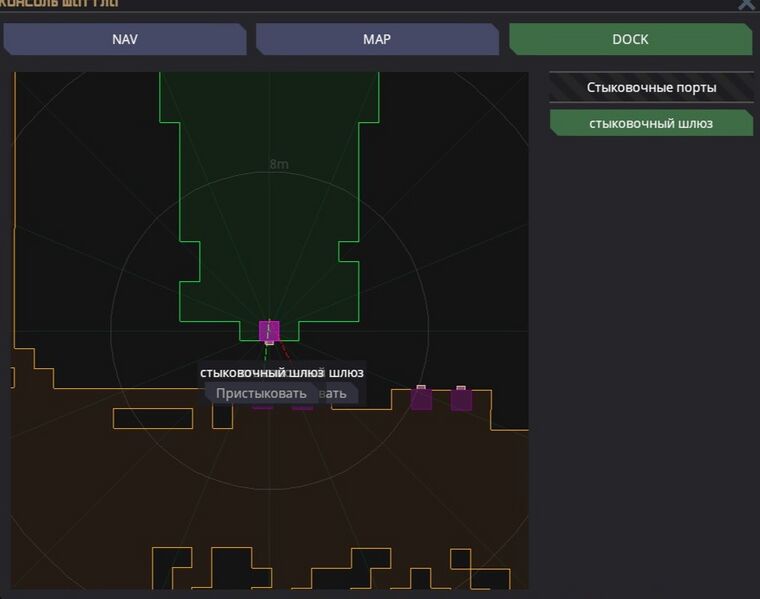The height and width of the screenshot is (599, 760).
Task: Open the MAP tab
Action: click(377, 40)
